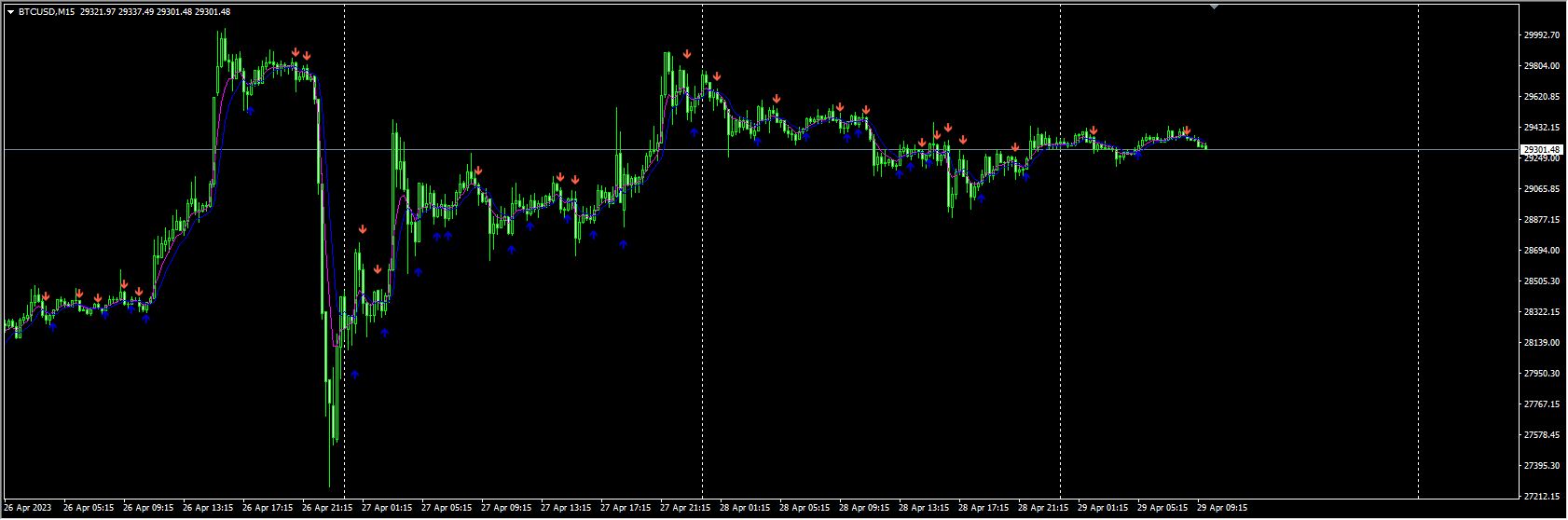Click the '27 Apr 21:15' time axis label

click(x=684, y=509)
